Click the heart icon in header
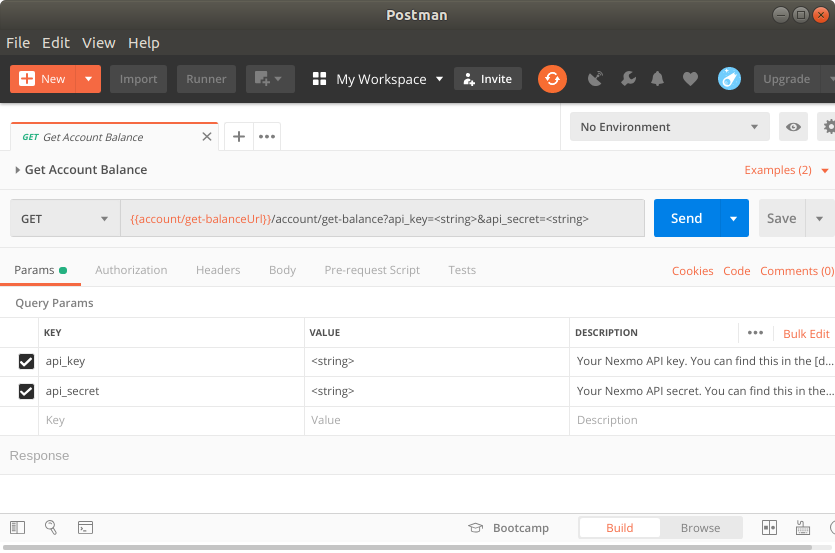This screenshot has width=835, height=553. click(690, 79)
